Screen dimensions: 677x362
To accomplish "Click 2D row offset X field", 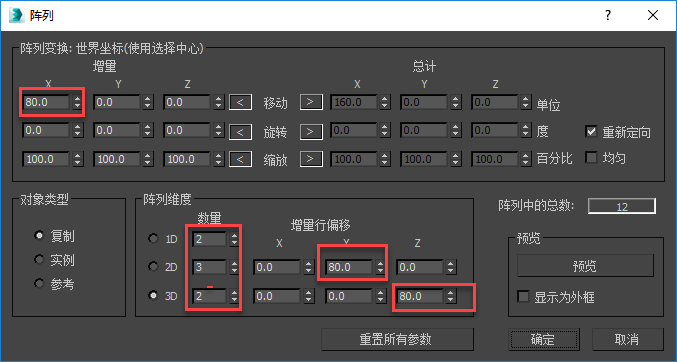I will click(277, 267).
